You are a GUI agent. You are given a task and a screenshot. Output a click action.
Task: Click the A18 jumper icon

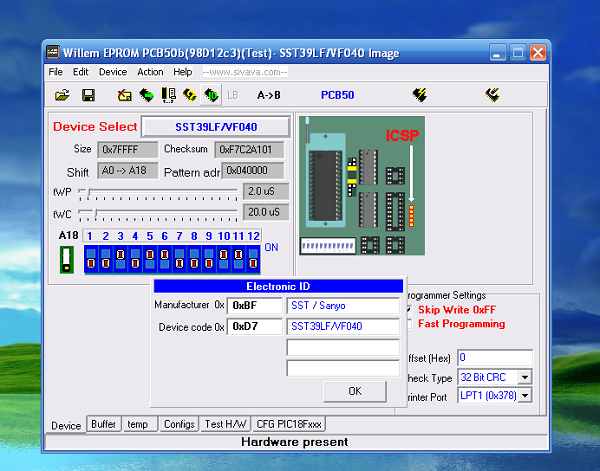67,259
